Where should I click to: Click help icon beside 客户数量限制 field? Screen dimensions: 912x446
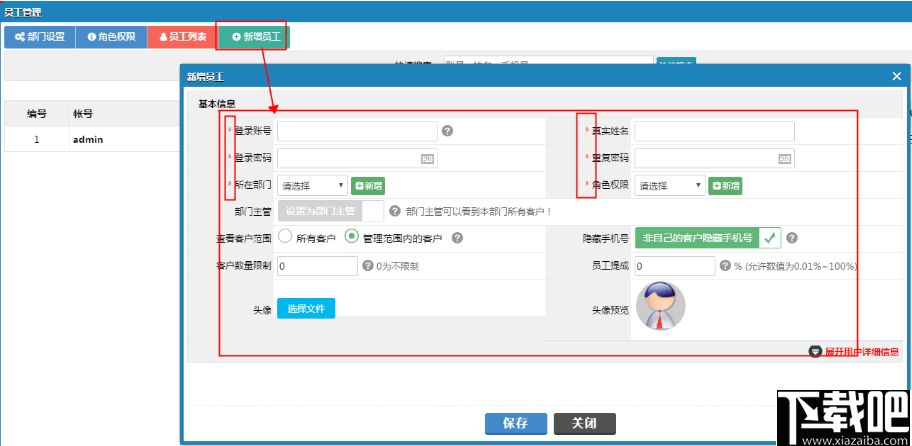coord(368,266)
